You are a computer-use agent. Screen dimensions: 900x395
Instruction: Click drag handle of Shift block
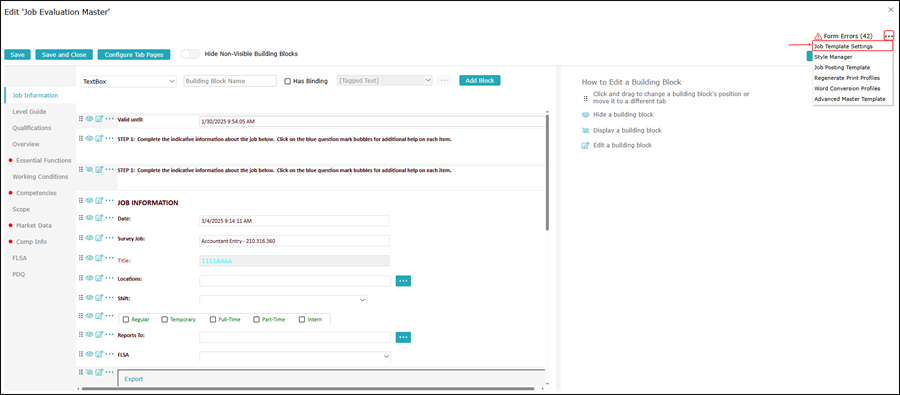click(81, 297)
